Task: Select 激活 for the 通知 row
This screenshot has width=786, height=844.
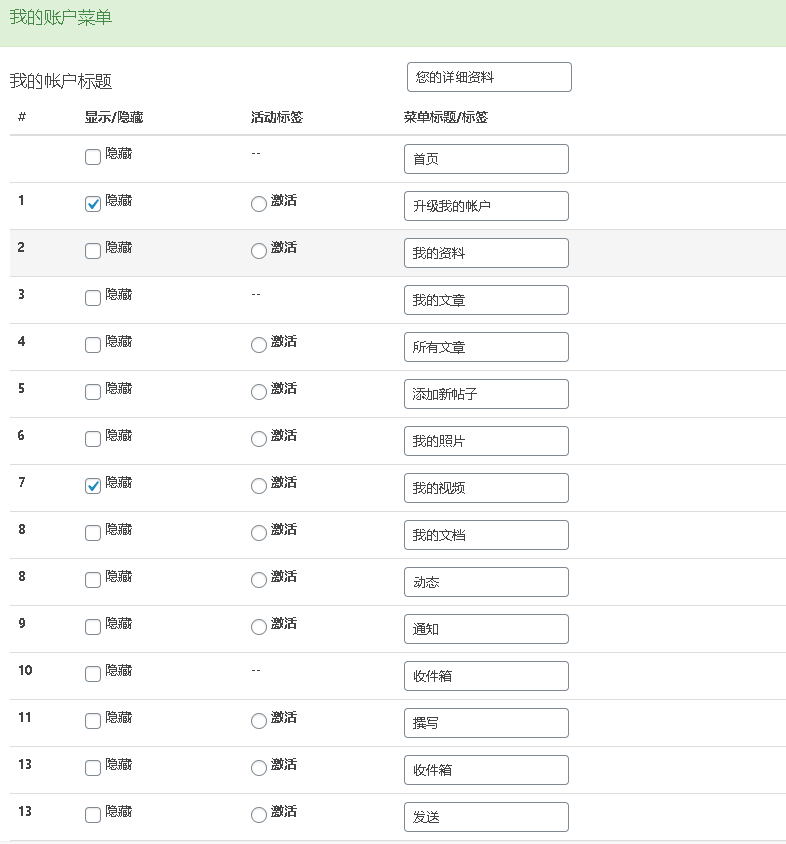Action: coord(258,627)
